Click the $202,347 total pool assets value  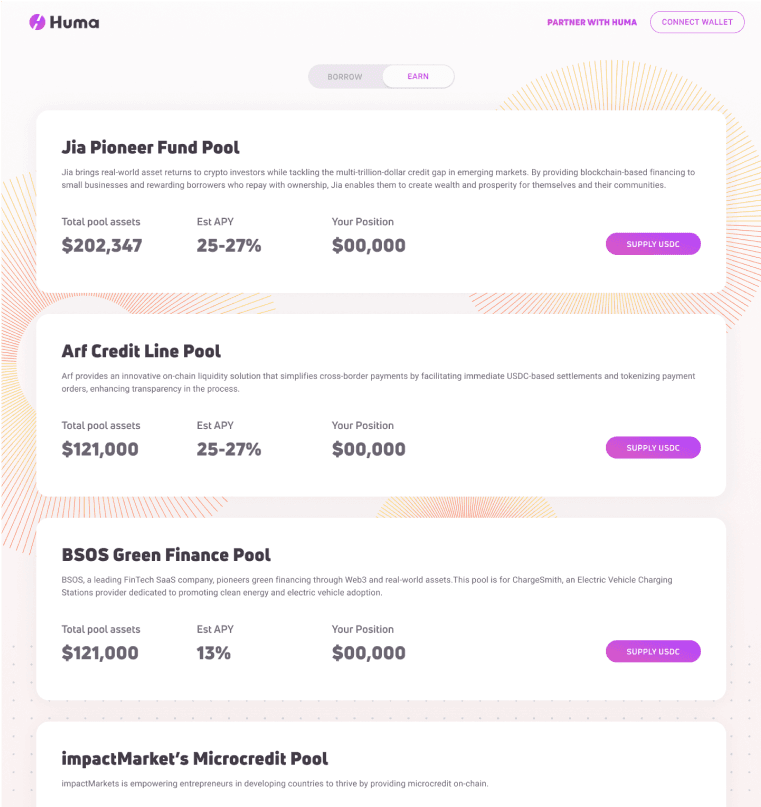102,246
